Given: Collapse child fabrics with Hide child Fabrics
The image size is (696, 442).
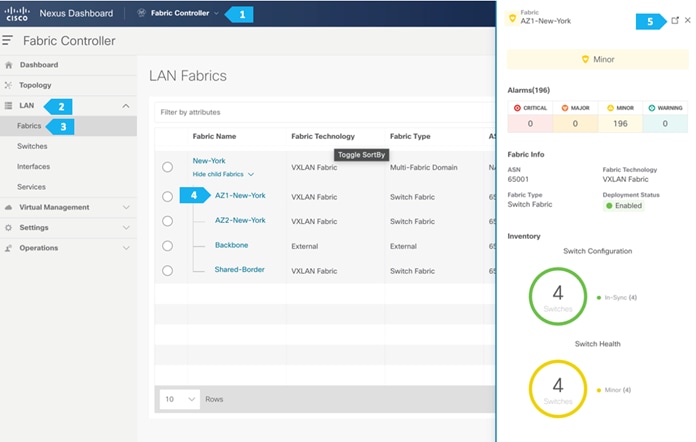Looking at the screenshot, I should click(223, 174).
